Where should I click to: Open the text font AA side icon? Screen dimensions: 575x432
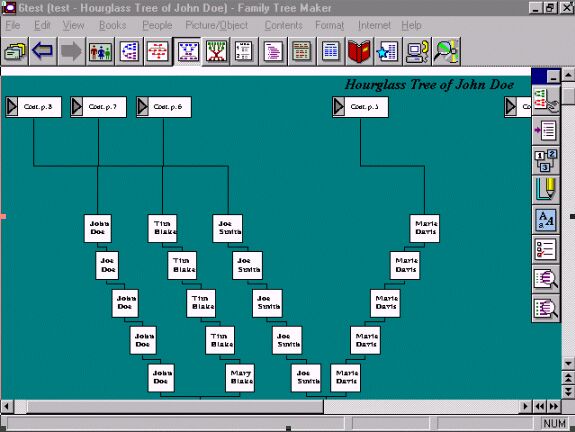click(x=546, y=220)
